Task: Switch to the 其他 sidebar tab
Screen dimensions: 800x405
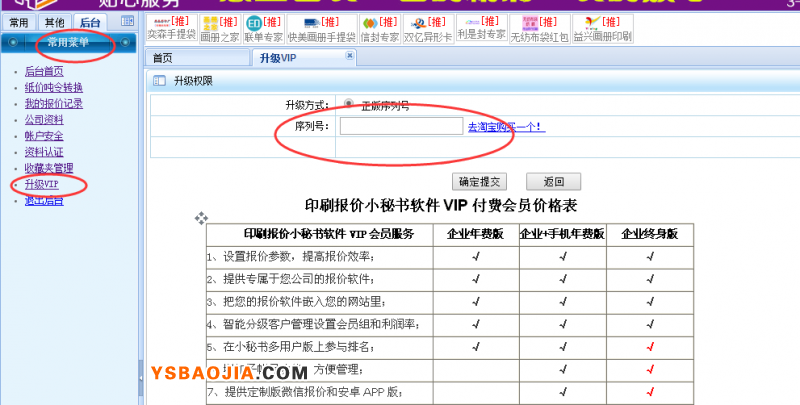Action: [55, 22]
